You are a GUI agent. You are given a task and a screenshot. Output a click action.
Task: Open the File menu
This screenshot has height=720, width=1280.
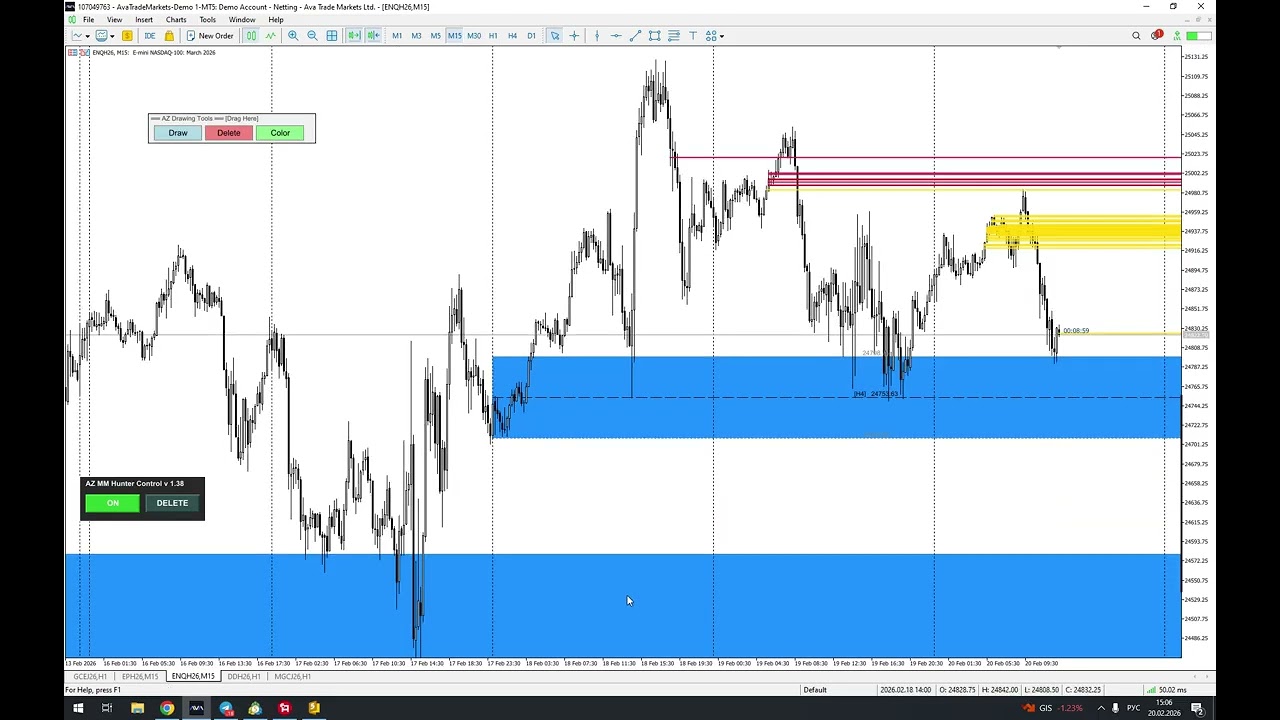pos(89,19)
